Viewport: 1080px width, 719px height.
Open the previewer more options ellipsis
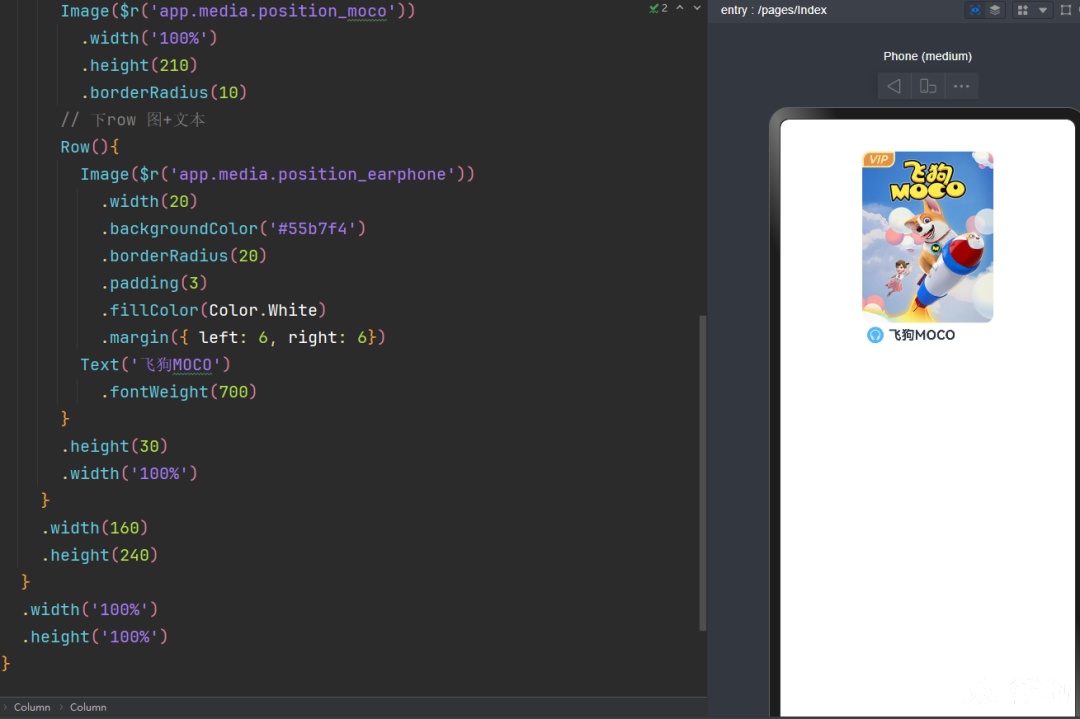962,86
